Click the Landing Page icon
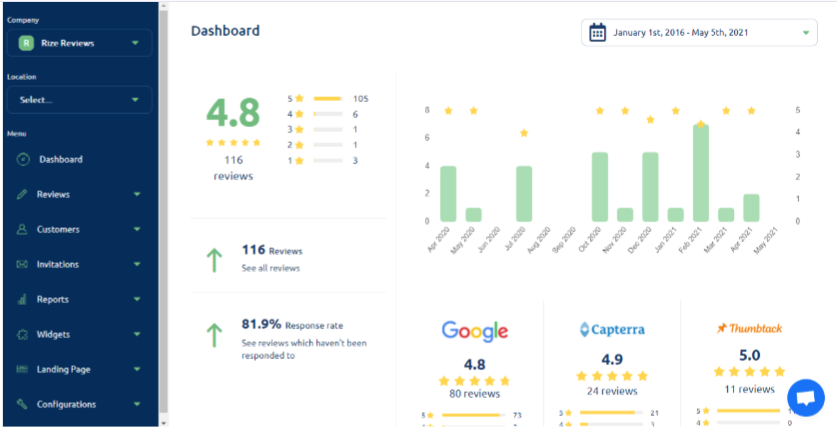Screen dimensions: 837x436 [x=22, y=369]
